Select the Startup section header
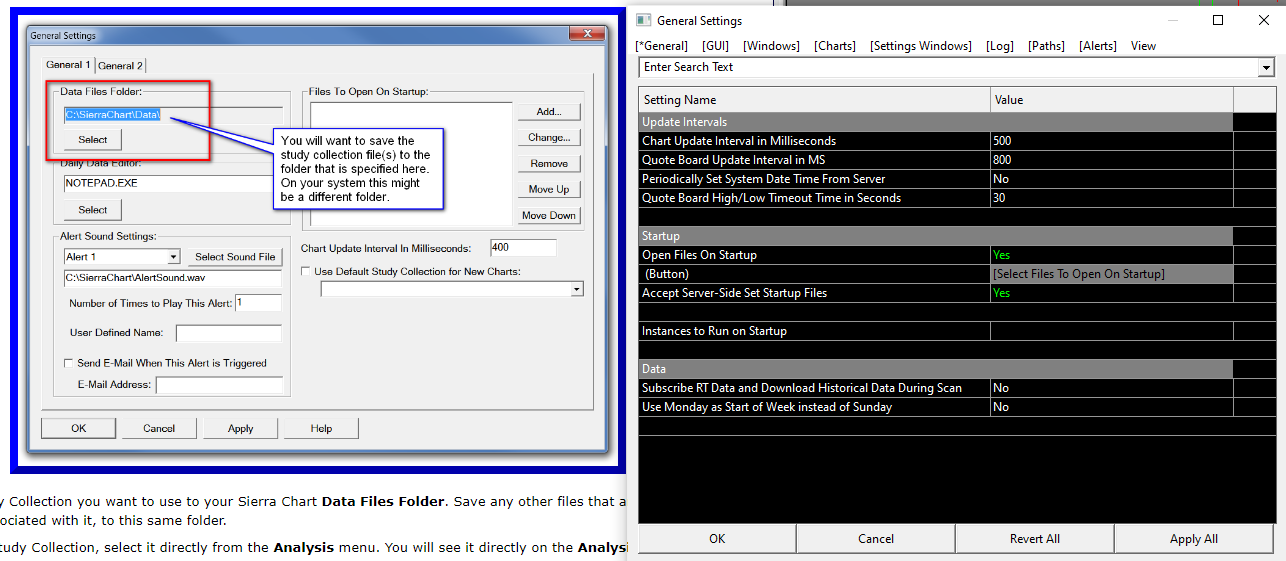Viewport: 1286px width, 561px height. [935, 236]
